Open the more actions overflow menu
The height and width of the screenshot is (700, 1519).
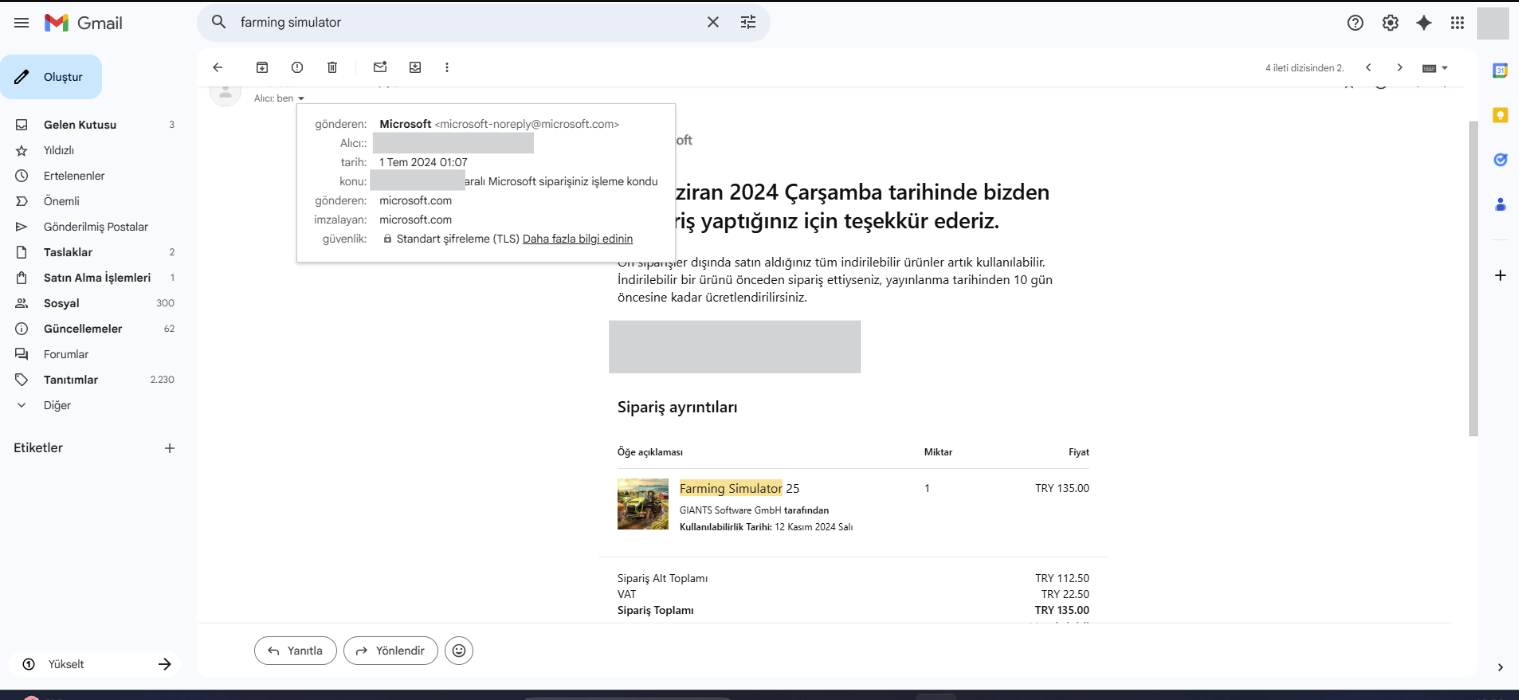coord(447,67)
